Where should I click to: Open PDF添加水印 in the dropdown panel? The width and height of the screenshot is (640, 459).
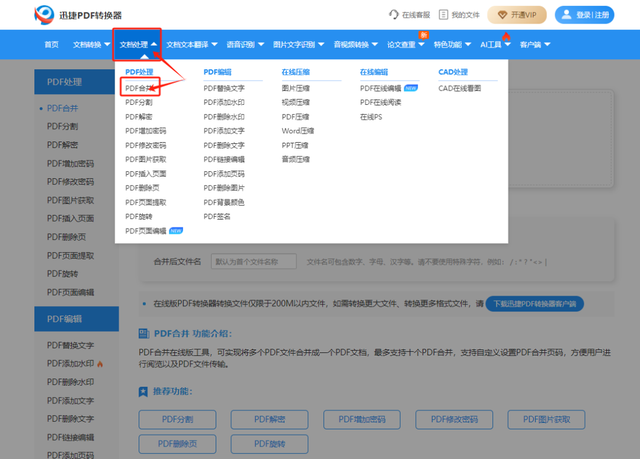[224, 102]
